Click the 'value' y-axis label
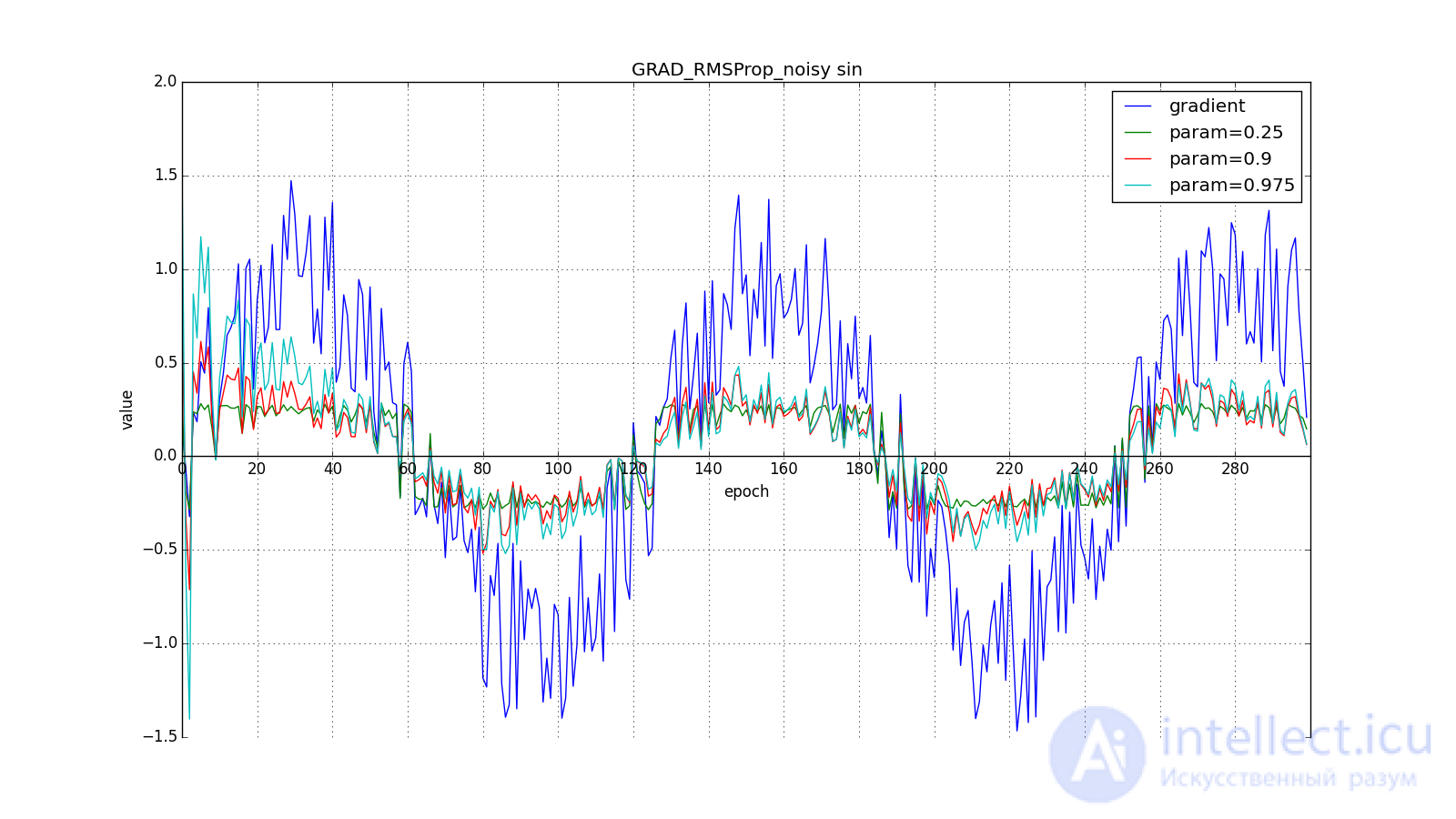The image size is (1456, 819). pos(127,409)
